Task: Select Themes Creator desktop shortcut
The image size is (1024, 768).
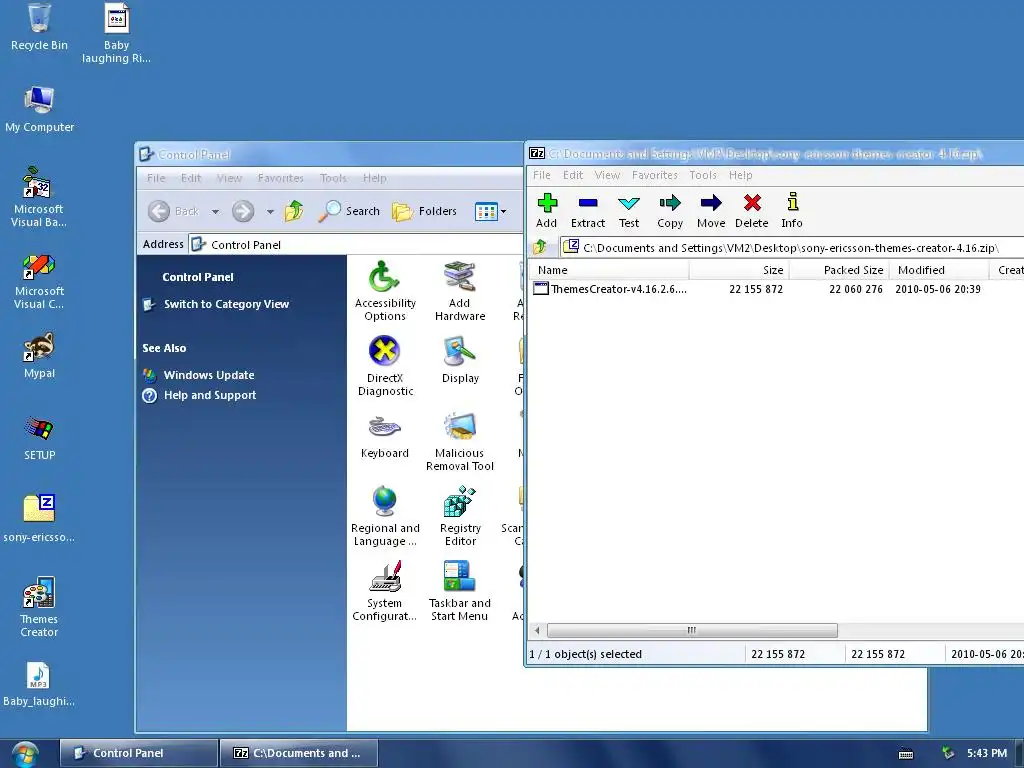Action: [39, 607]
